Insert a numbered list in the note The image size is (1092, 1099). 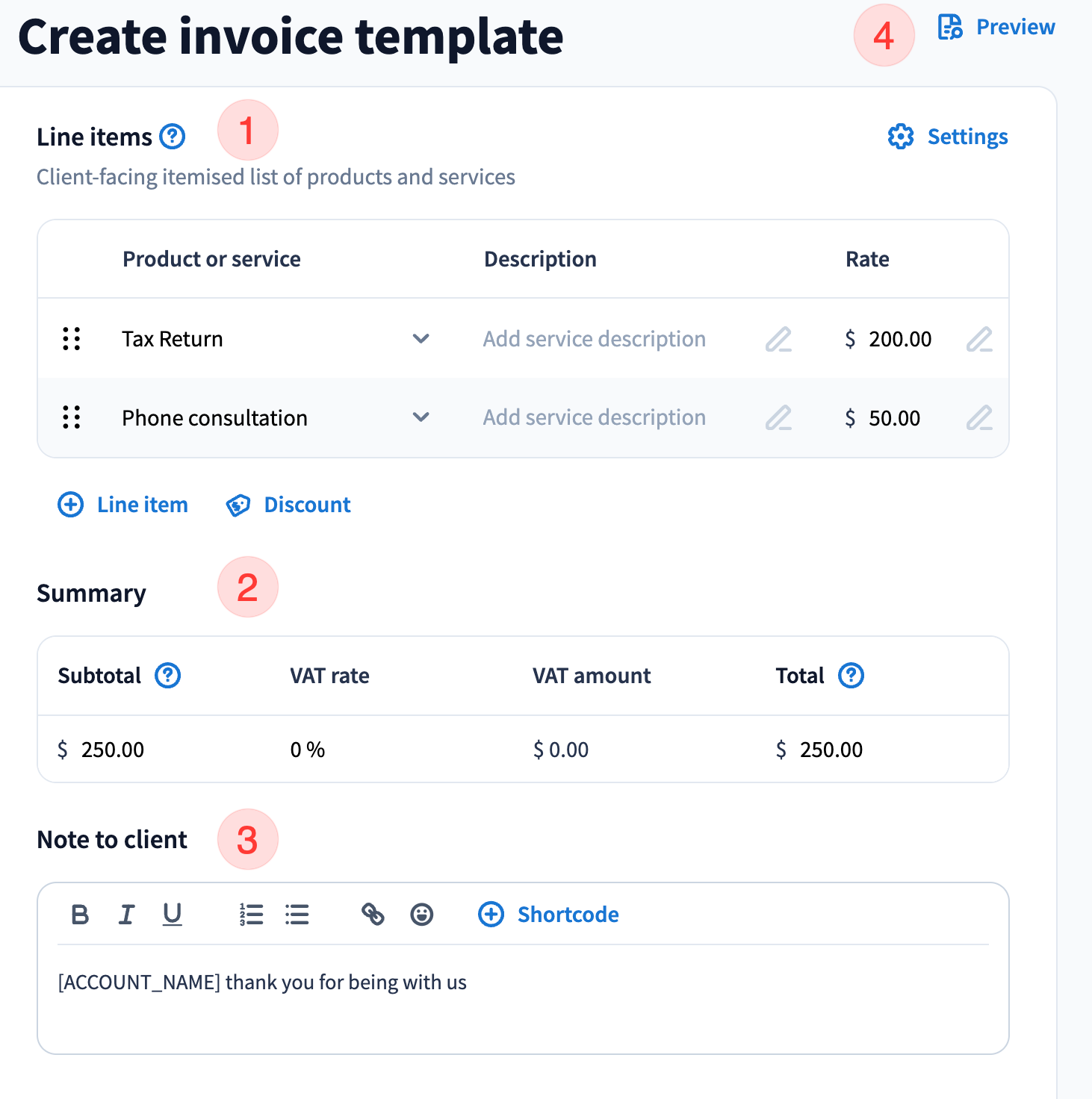(x=251, y=915)
